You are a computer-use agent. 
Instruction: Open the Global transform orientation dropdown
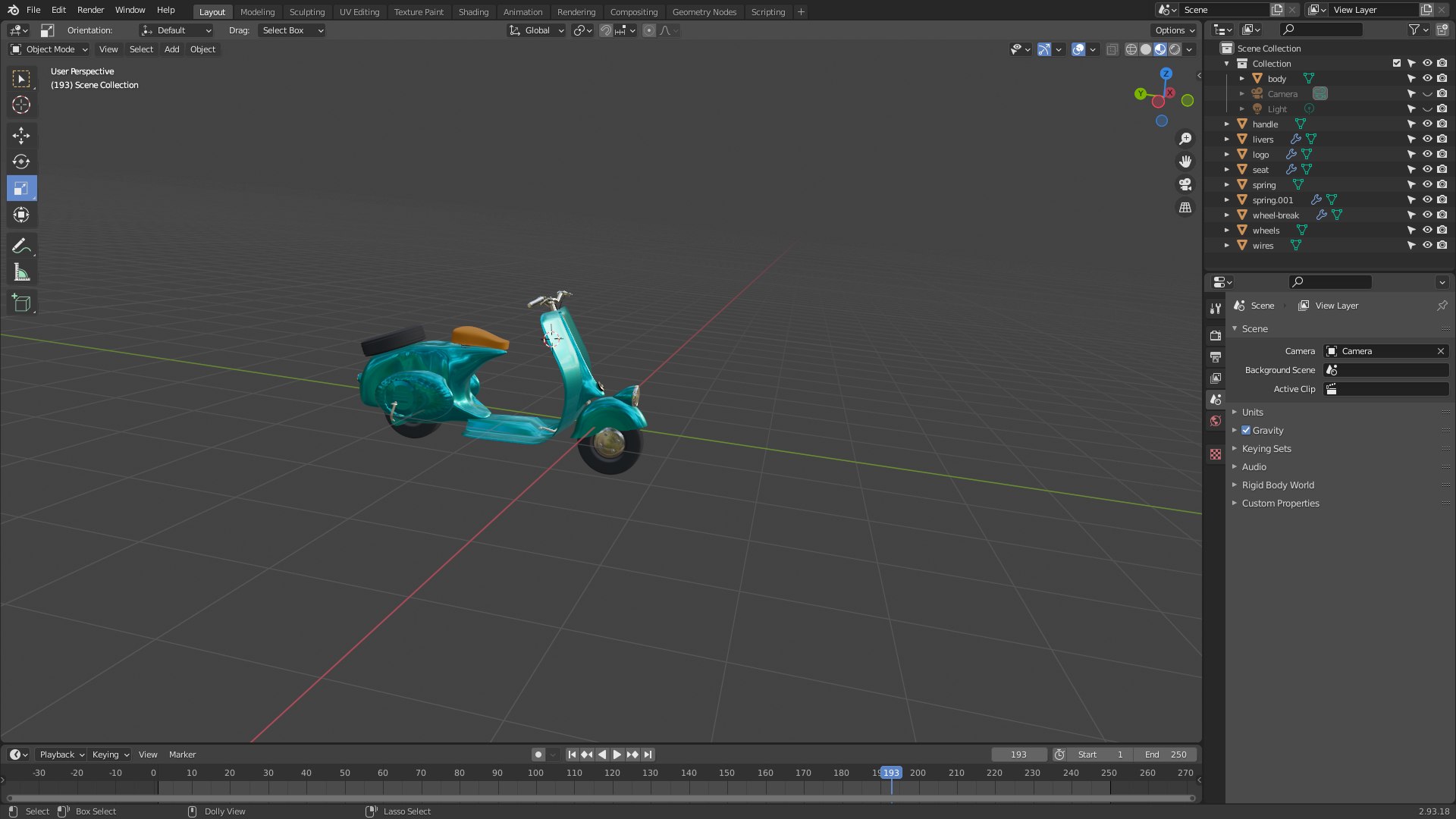pyautogui.click(x=537, y=30)
